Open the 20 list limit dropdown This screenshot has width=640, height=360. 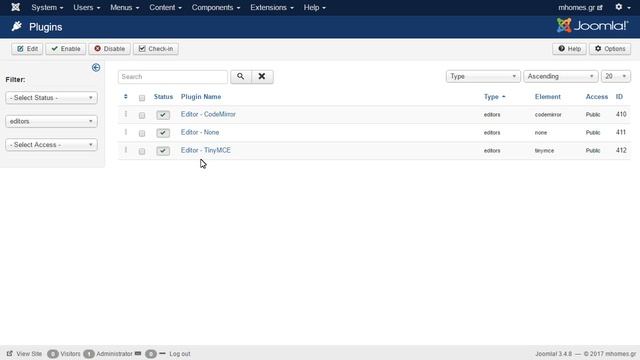(616, 76)
